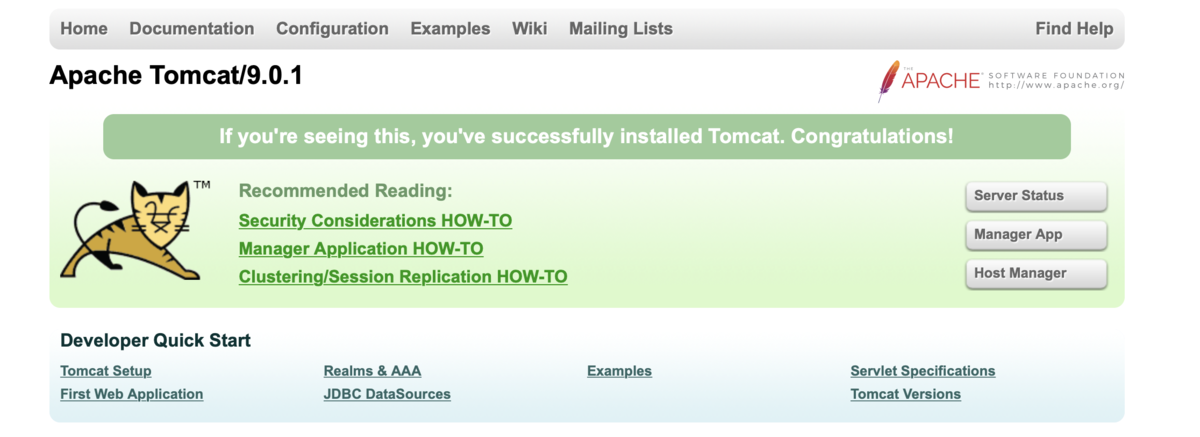Click Find Help in the navigation bar
This screenshot has height=437, width=1200.
[1074, 29]
